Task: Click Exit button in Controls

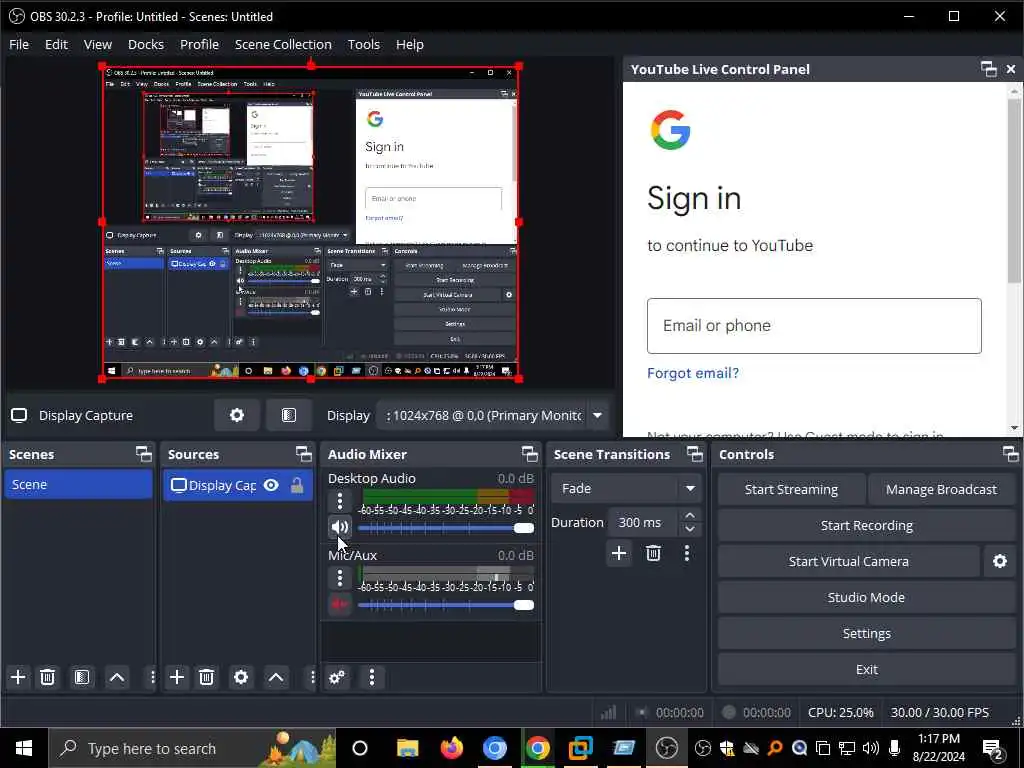Action: click(x=867, y=669)
